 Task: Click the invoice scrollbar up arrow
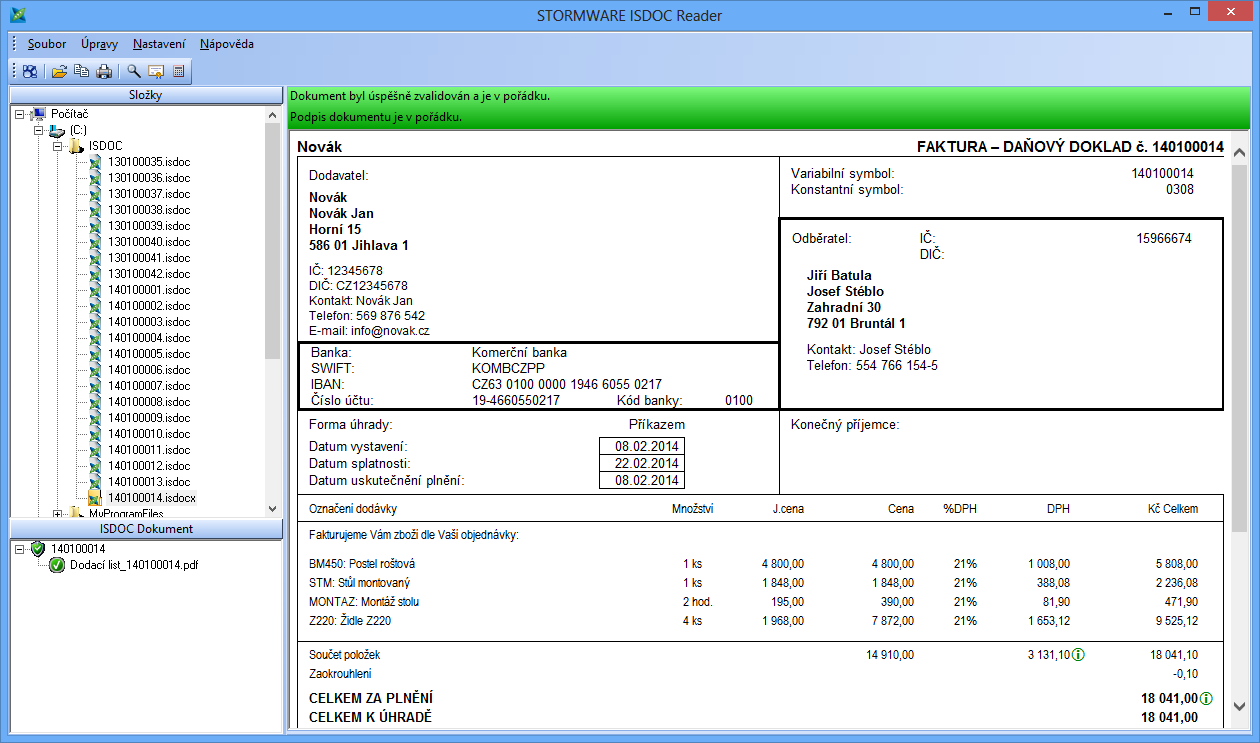click(x=1239, y=153)
